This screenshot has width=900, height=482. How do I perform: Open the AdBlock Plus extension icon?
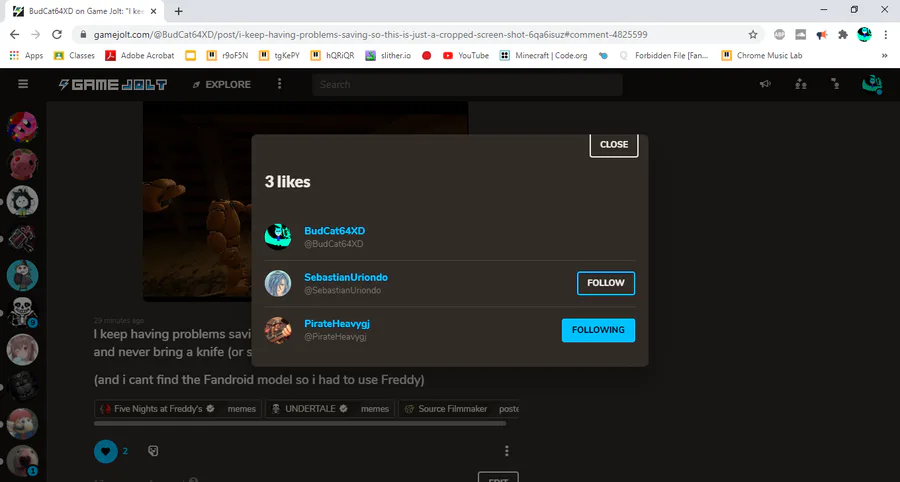pos(779,34)
